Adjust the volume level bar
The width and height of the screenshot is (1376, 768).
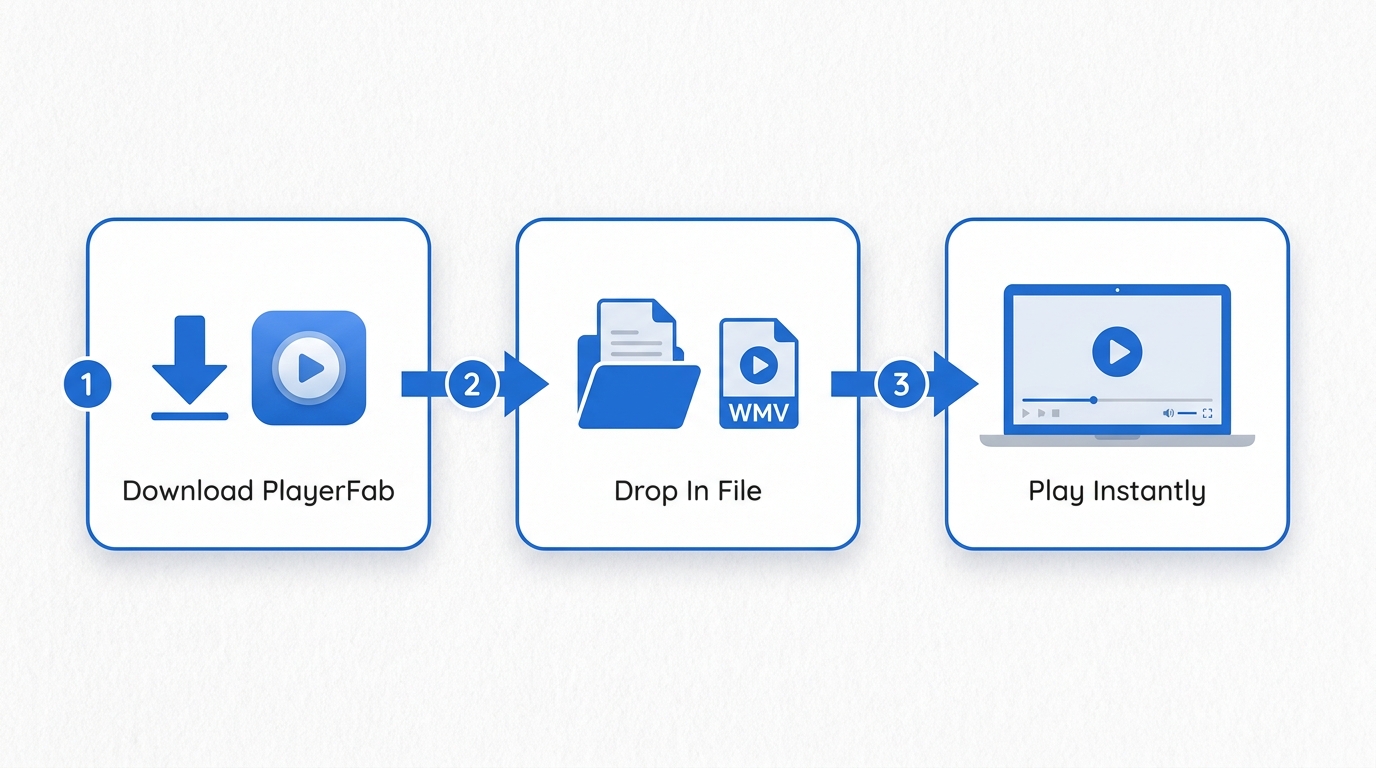[x=1187, y=413]
